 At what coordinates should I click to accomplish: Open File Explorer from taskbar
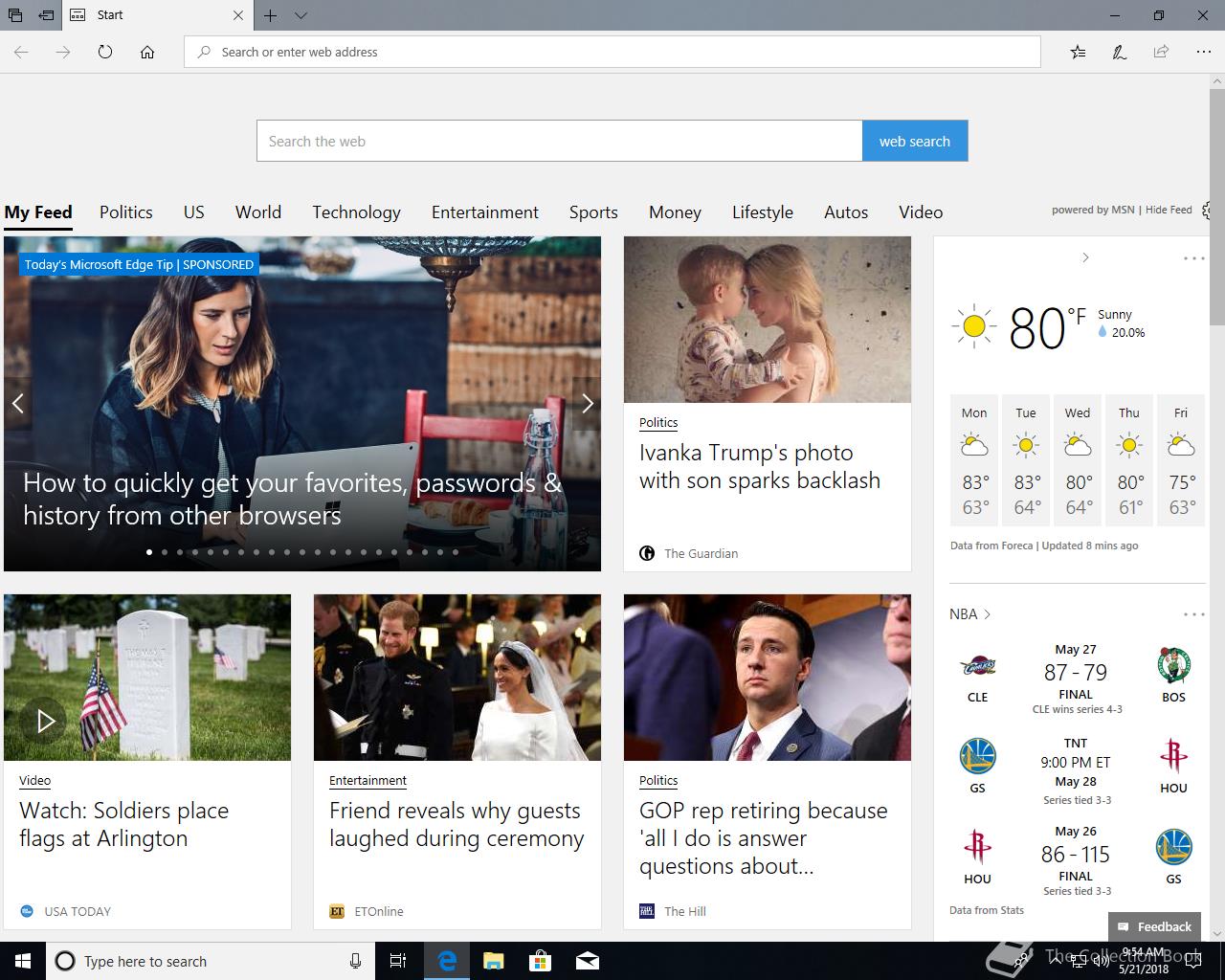493,961
